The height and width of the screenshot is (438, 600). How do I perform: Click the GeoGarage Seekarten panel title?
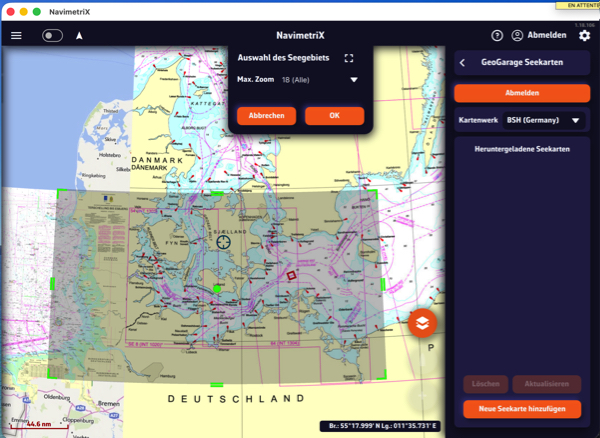(522, 62)
